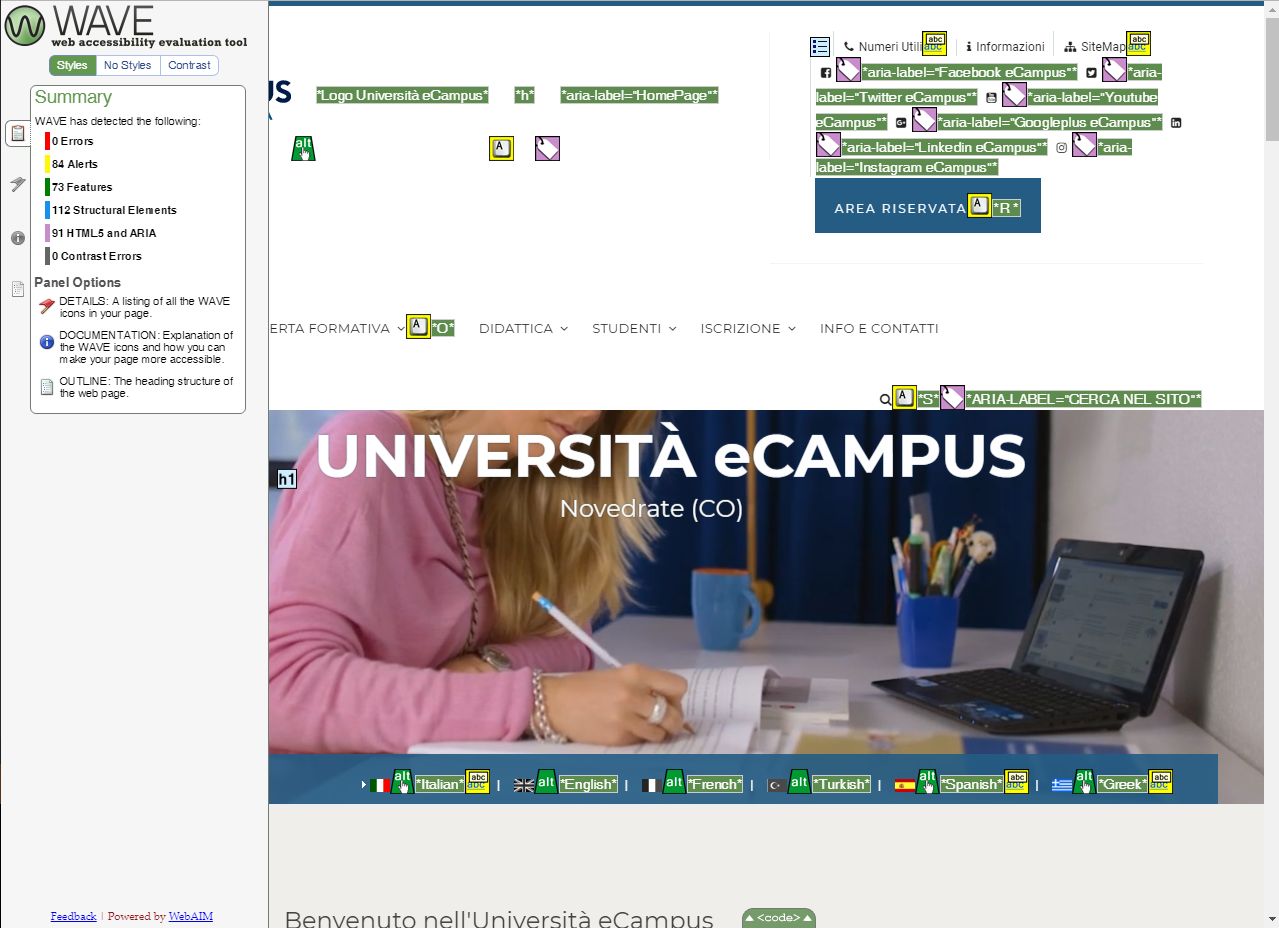Viewport: 1279px width, 933px height.
Task: Click the WAVE alert icon next to the search magnifier
Action: point(904,397)
